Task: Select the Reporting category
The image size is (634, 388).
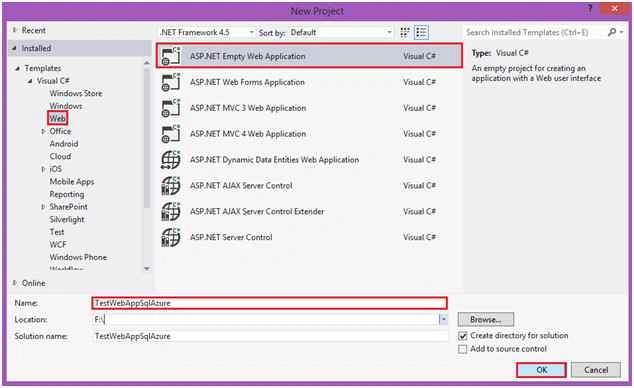Action: click(67, 194)
